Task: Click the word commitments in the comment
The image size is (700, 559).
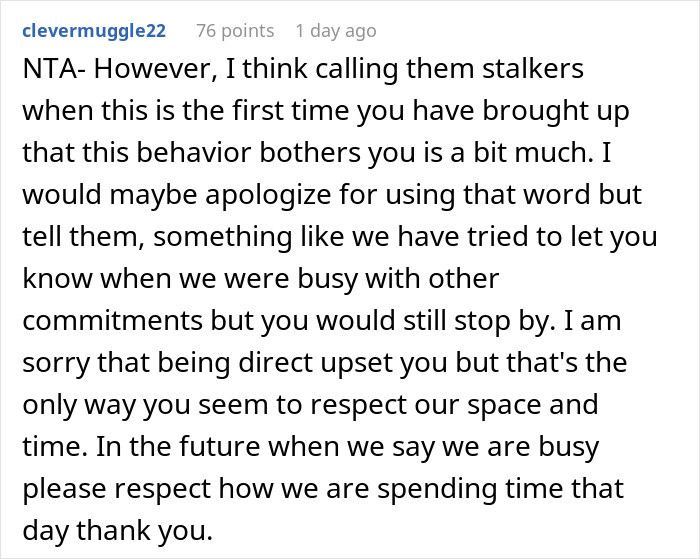Action: tap(112, 321)
